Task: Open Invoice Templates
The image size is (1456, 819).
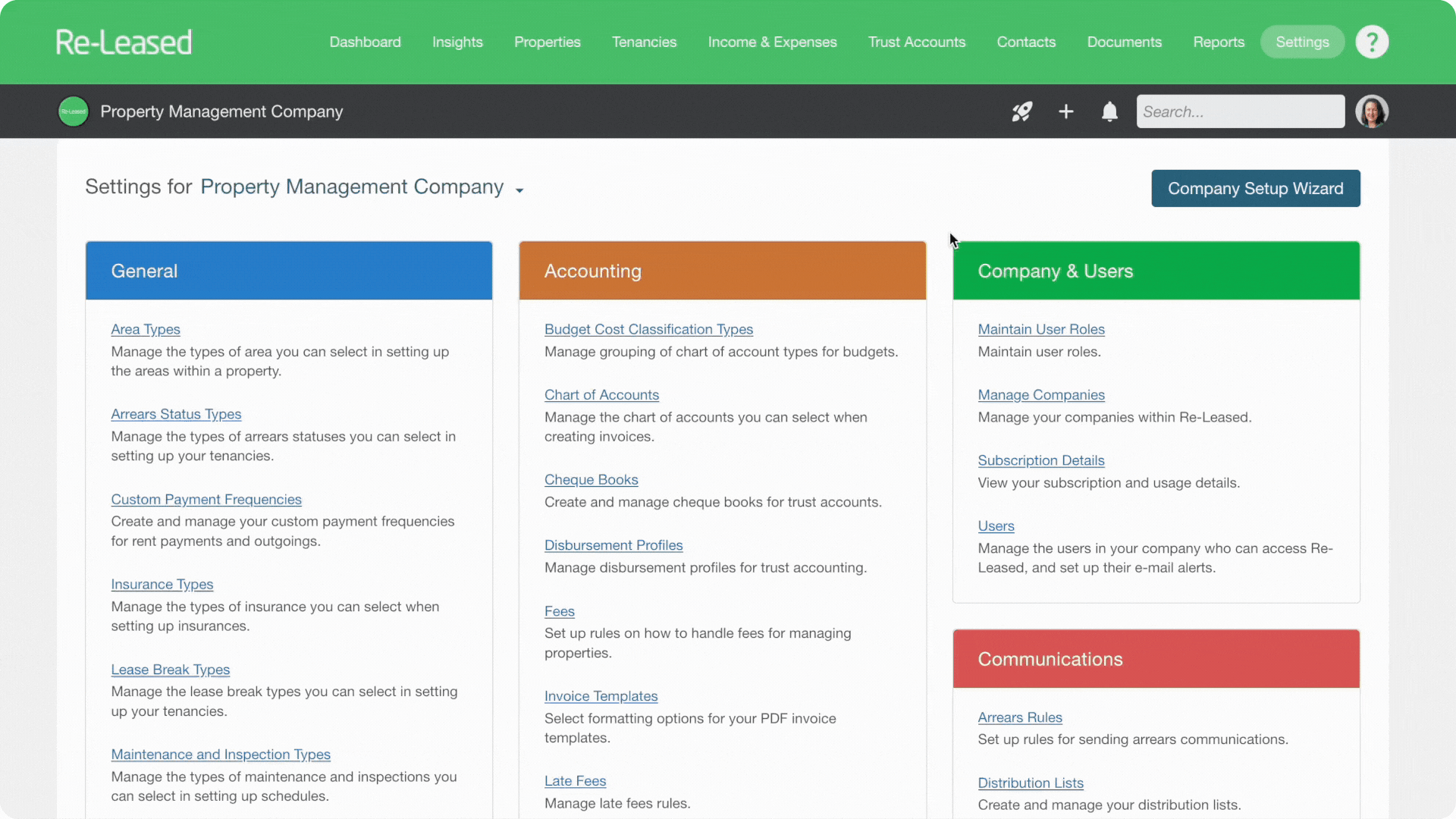Action: (601, 696)
